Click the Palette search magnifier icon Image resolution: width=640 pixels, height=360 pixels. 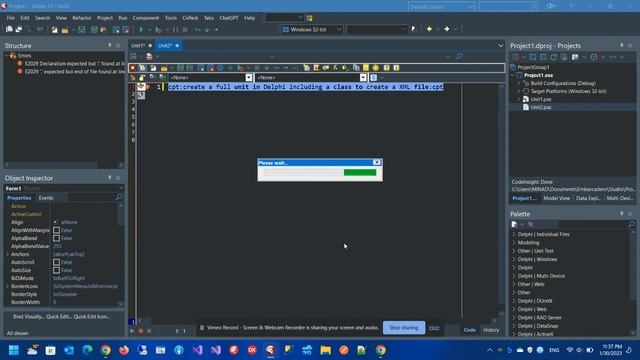tap(631, 224)
